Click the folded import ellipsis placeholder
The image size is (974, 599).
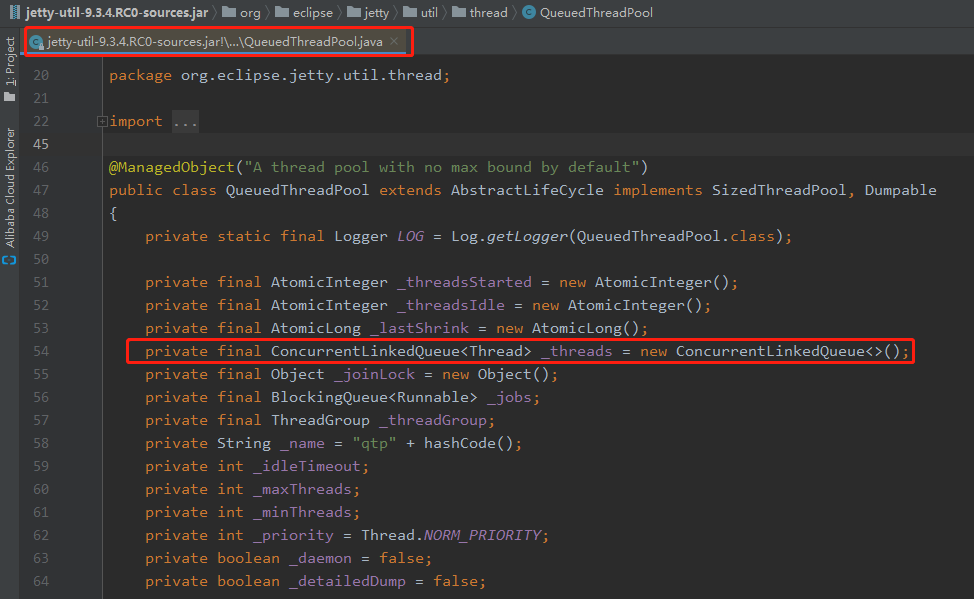pyautogui.click(x=185, y=121)
